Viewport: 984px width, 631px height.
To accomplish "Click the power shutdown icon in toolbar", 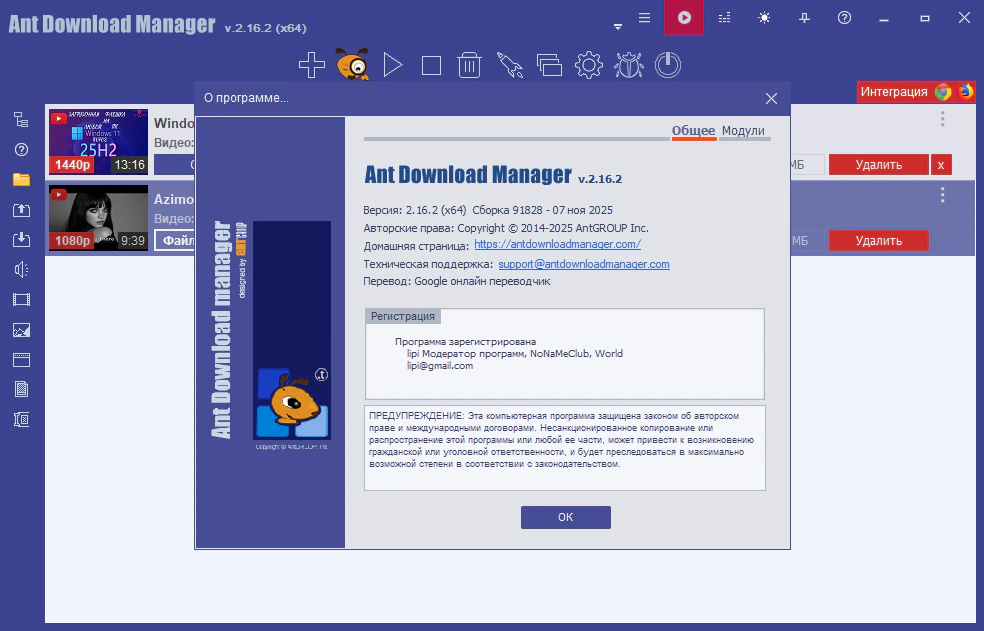I will click(x=667, y=66).
